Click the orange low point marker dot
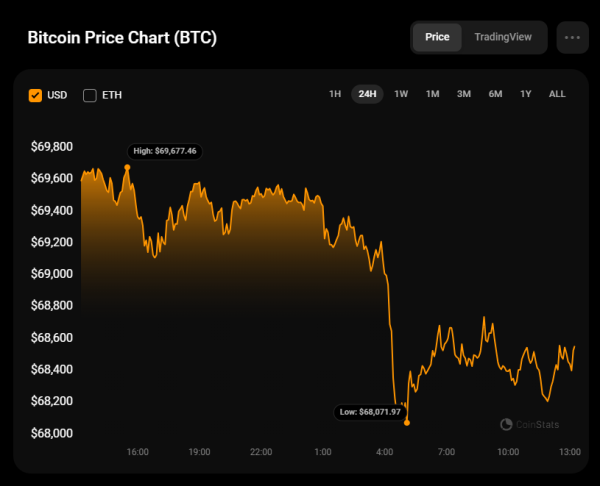 click(407, 422)
